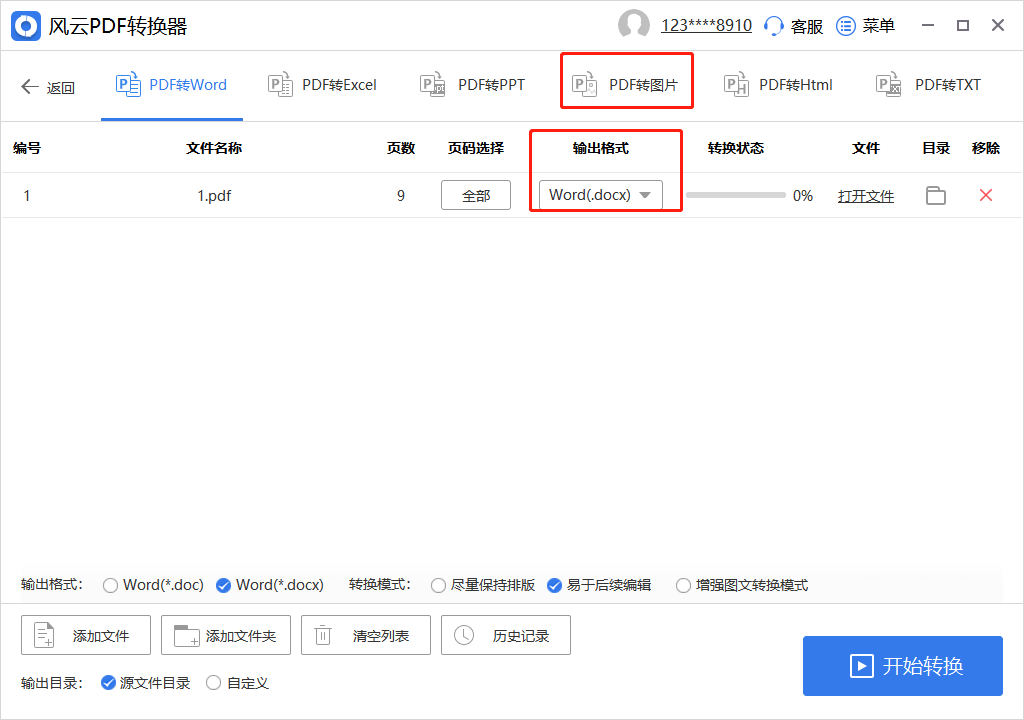Click the 返回 back arrow icon
The width and height of the screenshot is (1024, 720).
[x=29, y=86]
